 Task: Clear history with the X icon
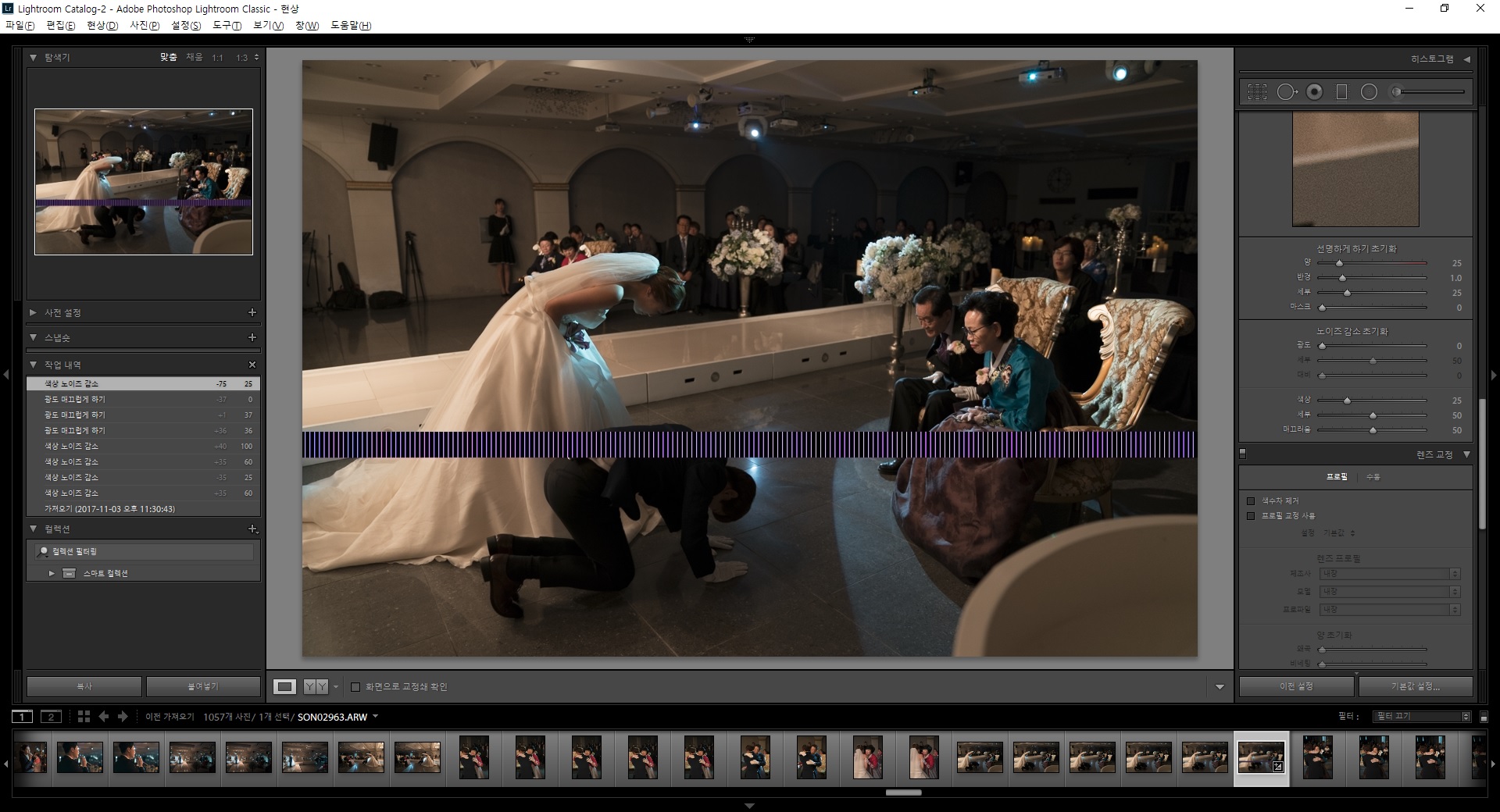pos(252,365)
